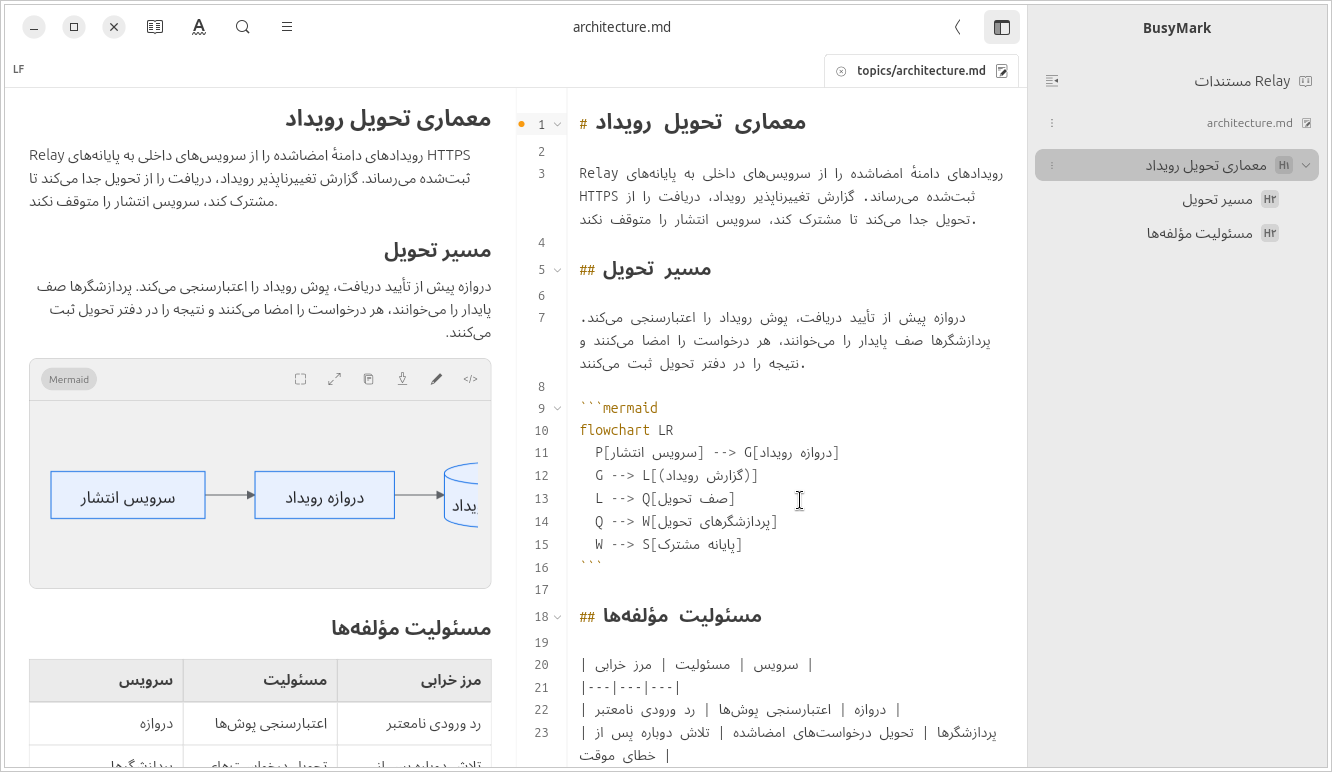This screenshot has height=772, width=1332.
Task: Click the book icon beside Relay مستندات
Action: (x=1307, y=81)
